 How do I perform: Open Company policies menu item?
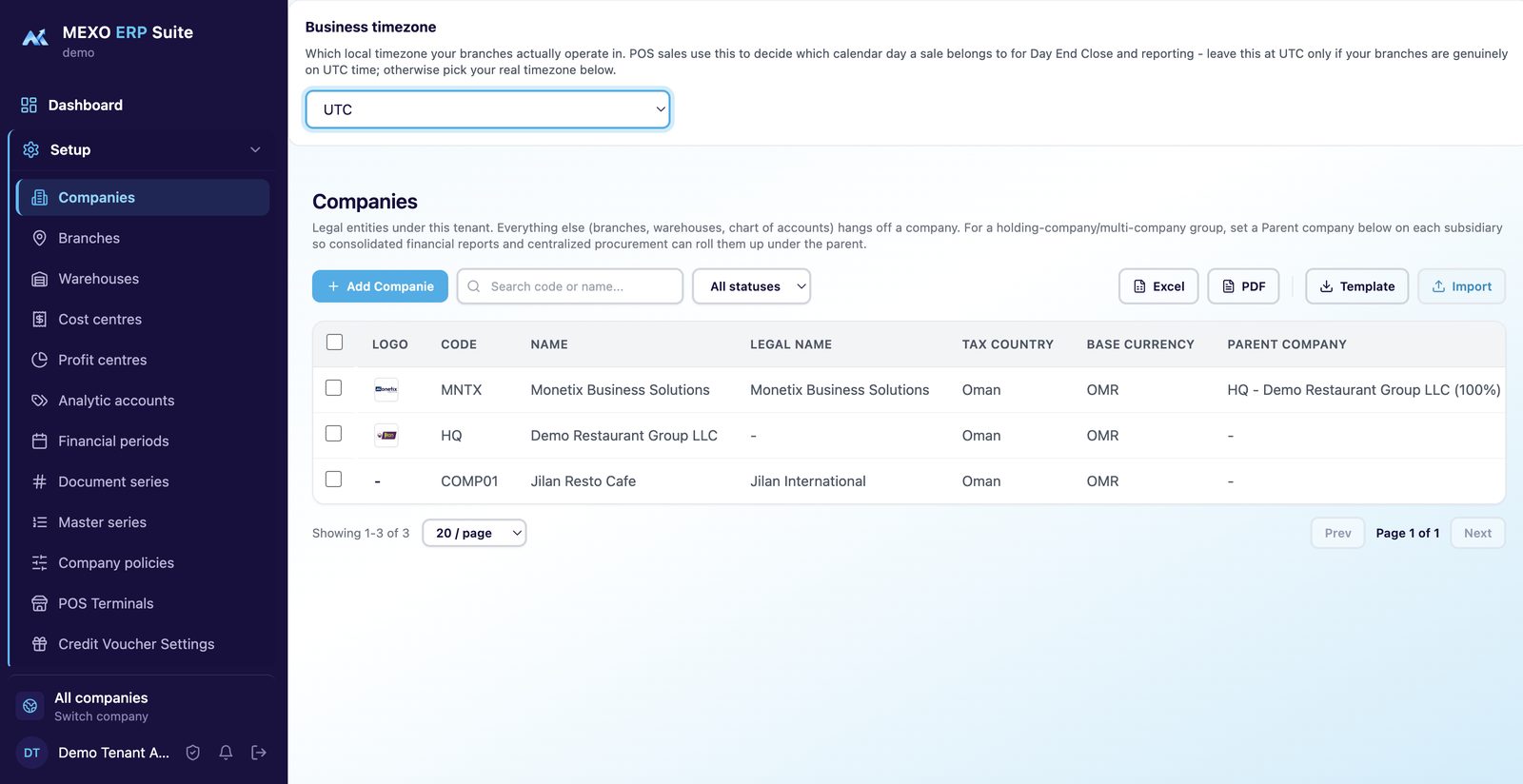(143, 563)
